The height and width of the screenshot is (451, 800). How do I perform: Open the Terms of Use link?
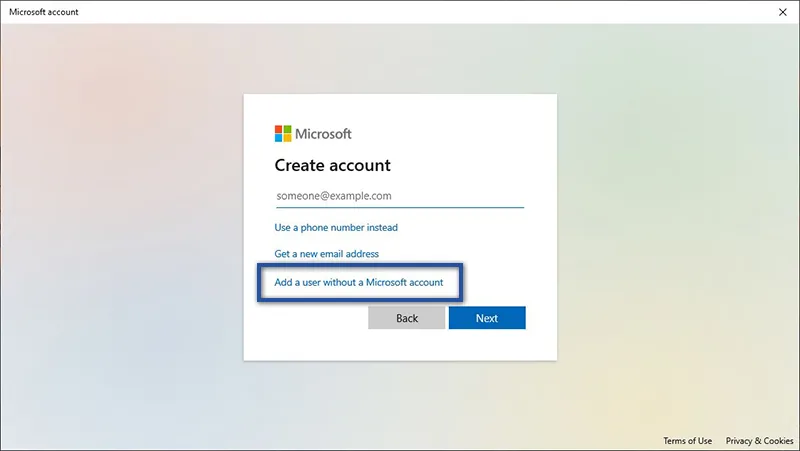click(x=687, y=441)
